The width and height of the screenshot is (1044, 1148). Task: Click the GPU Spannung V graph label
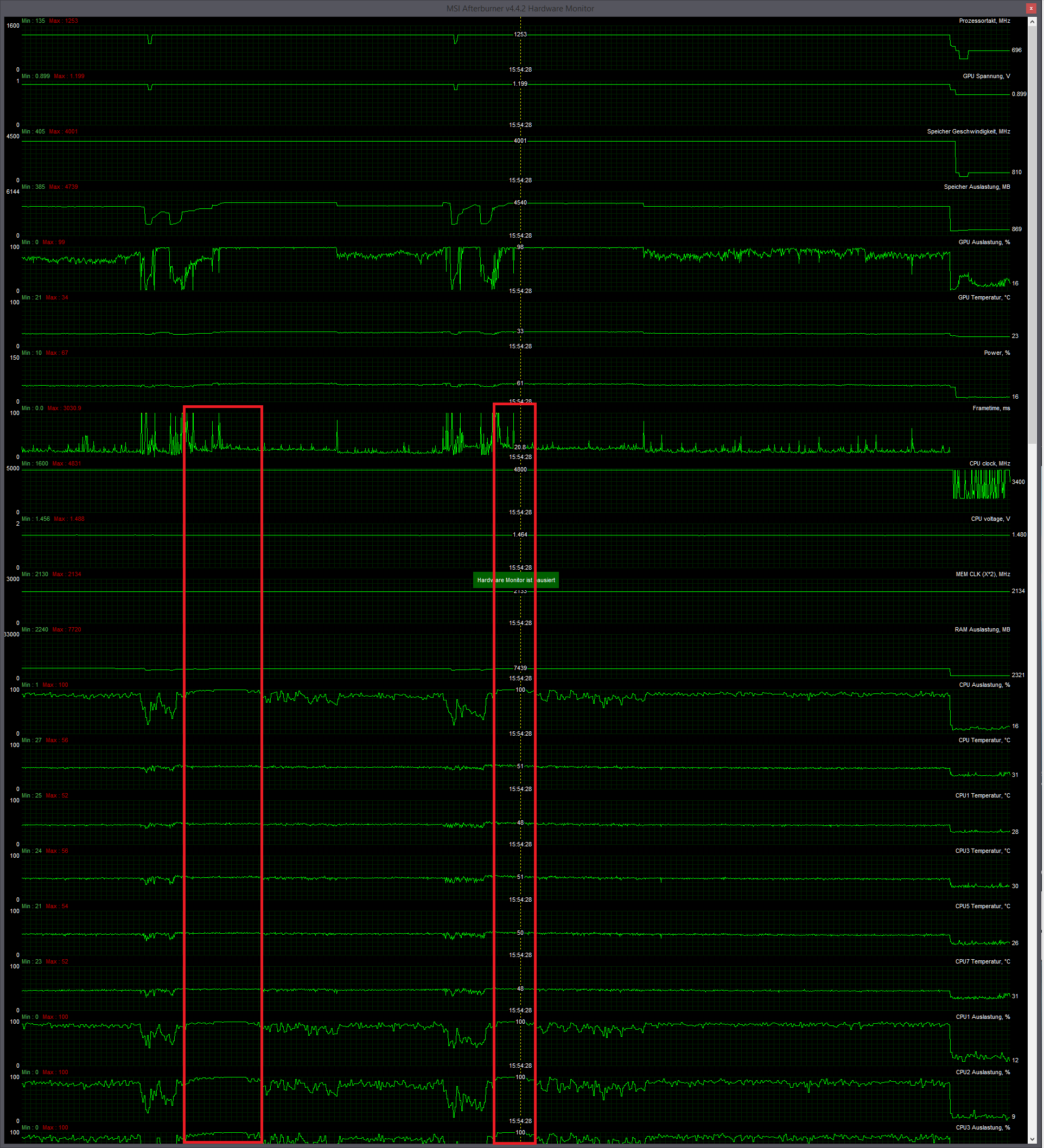[x=986, y=76]
